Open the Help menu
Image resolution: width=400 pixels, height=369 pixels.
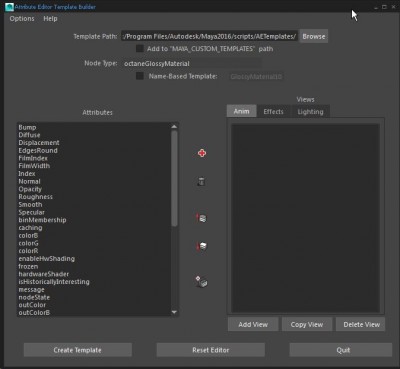[x=50, y=19]
